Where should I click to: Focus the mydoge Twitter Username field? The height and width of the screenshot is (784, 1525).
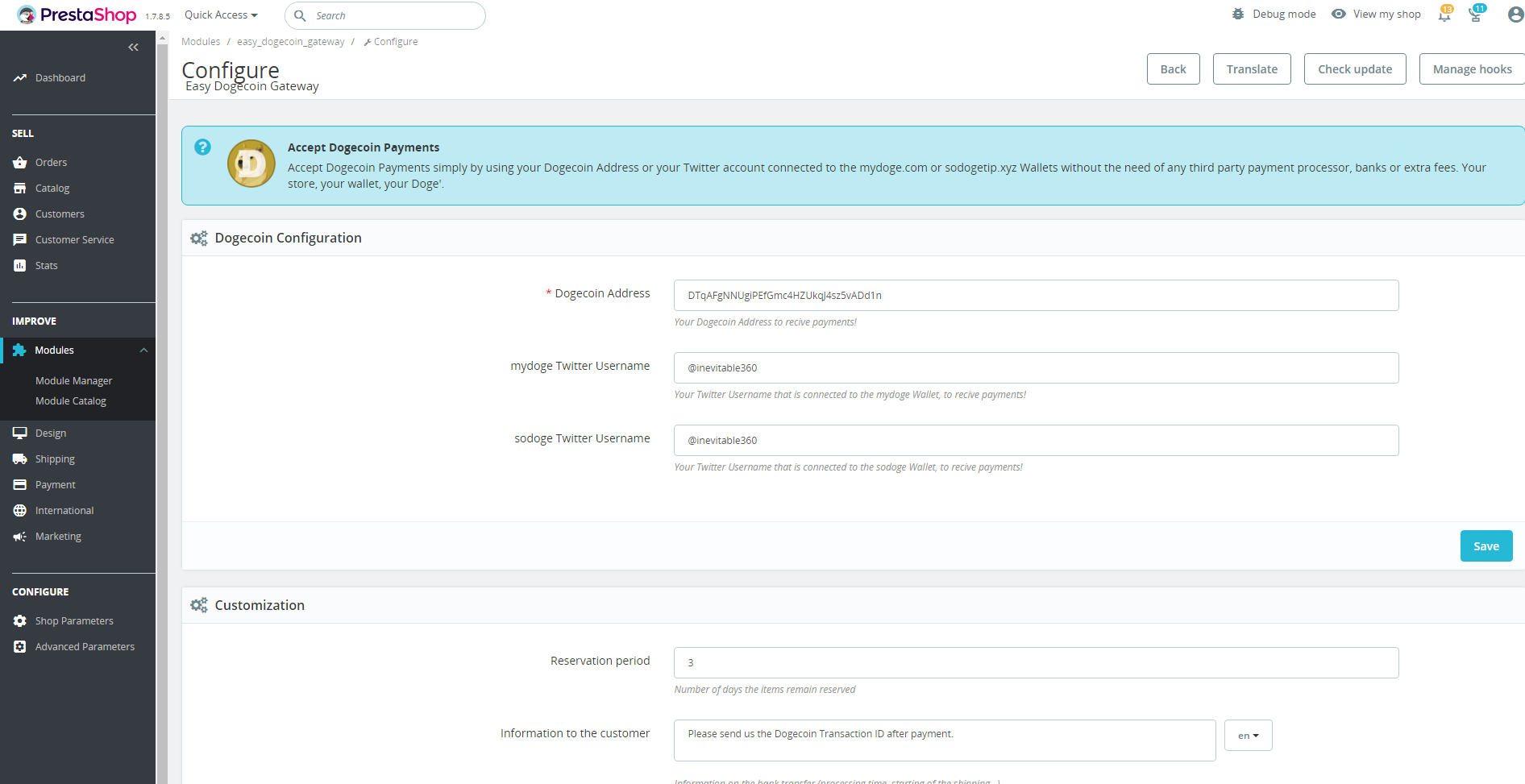1036,368
